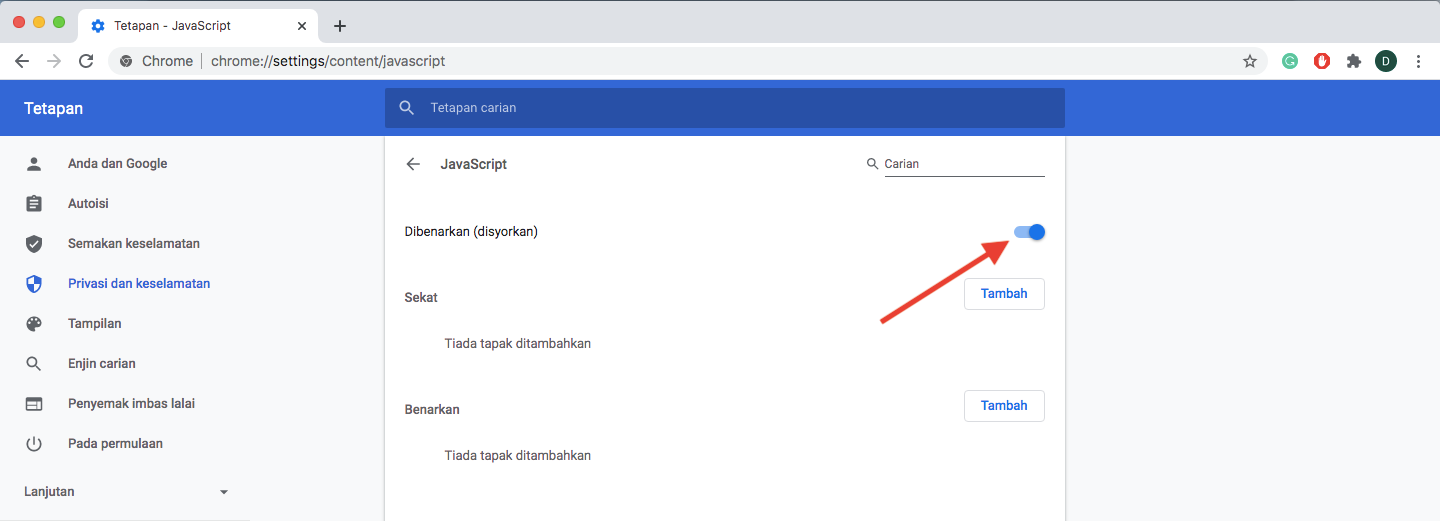Select Privasi dan keselamatan in sidebar

pos(139,284)
